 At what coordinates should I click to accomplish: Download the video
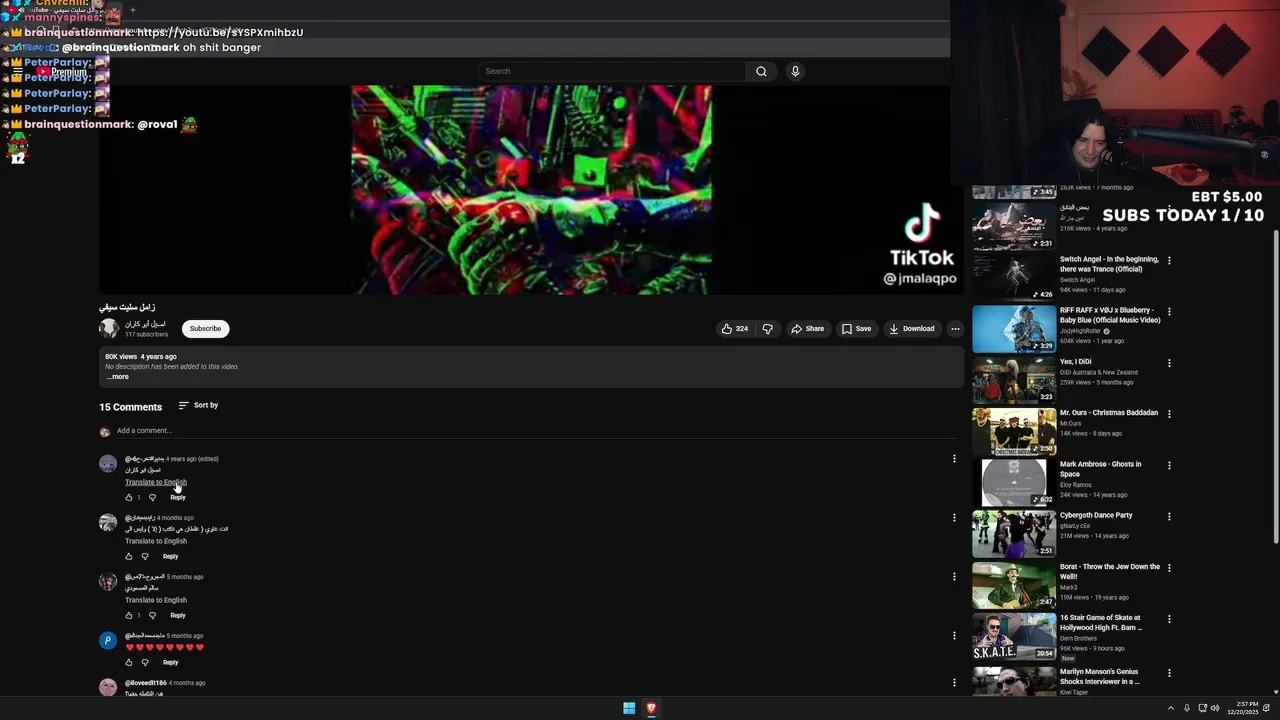pyautogui.click(x=911, y=329)
